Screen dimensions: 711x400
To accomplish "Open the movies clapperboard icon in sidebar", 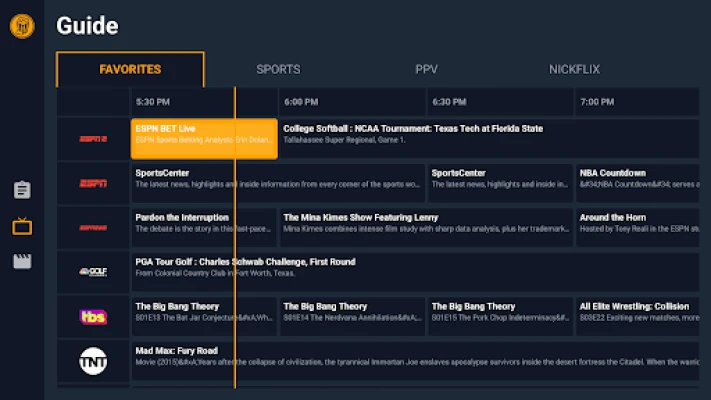I will pos(22,262).
